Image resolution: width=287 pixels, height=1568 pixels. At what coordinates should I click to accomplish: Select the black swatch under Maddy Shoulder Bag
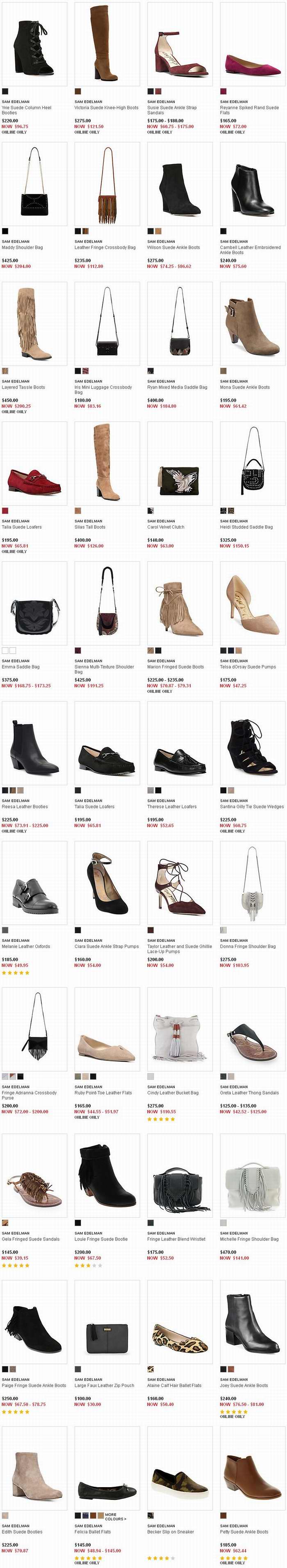pyautogui.click(x=5, y=231)
